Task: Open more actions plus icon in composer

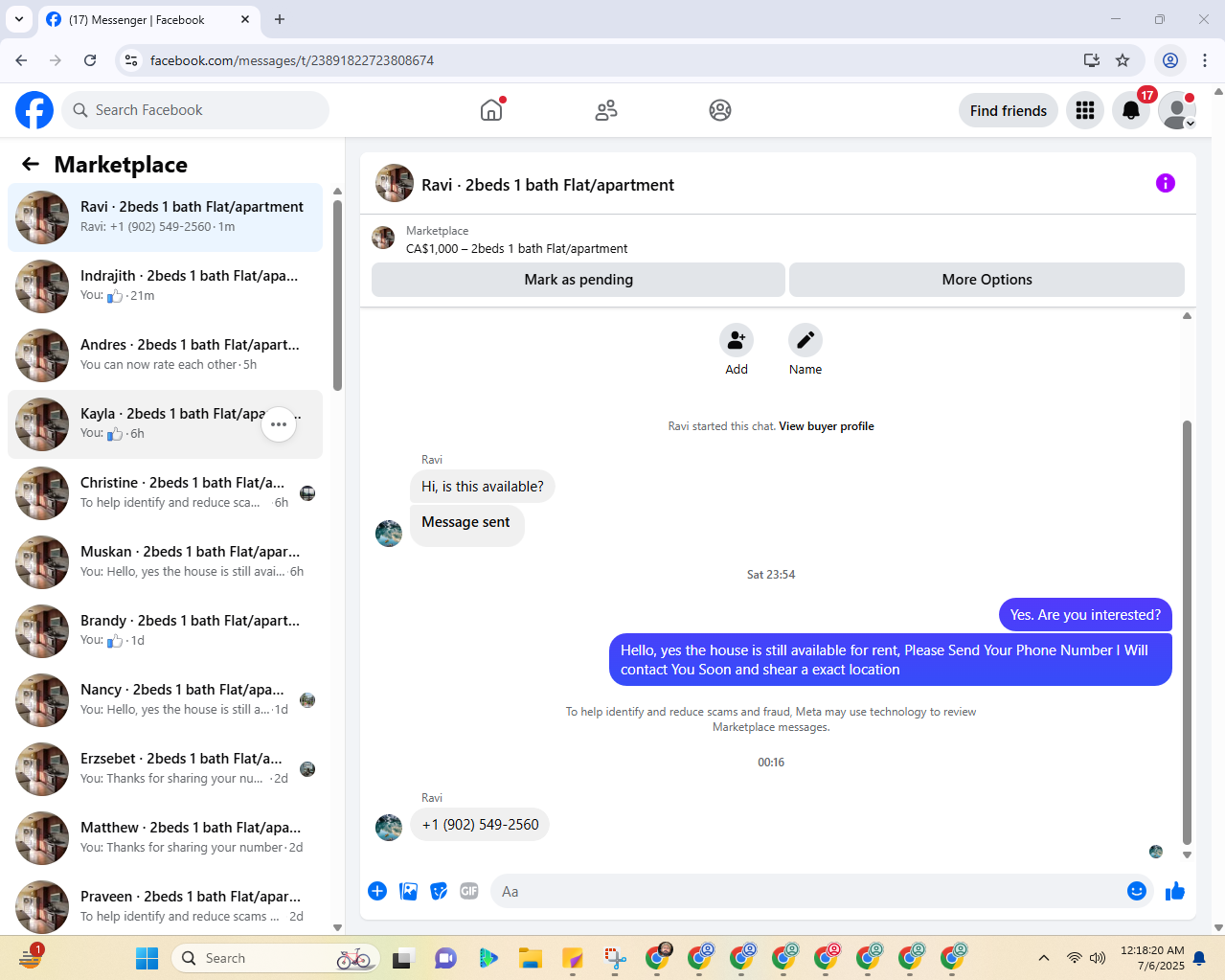Action: [x=377, y=891]
